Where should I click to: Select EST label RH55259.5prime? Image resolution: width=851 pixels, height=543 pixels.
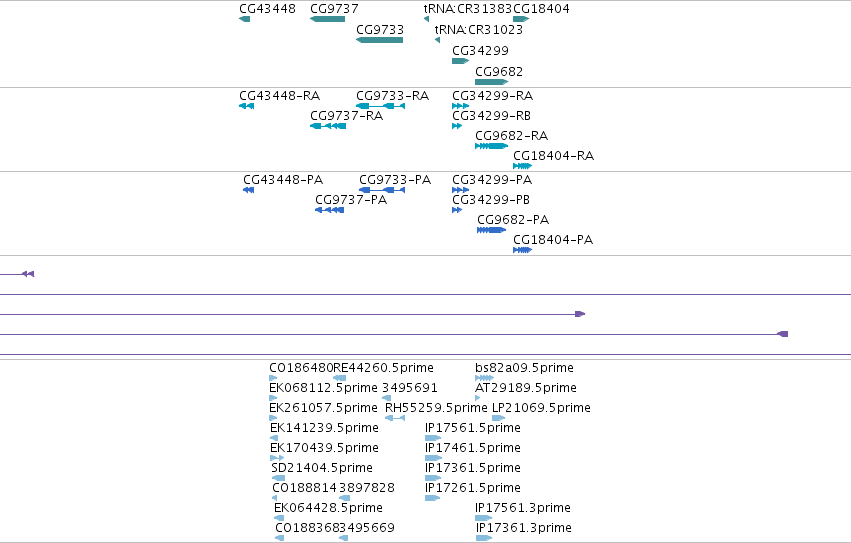[436, 408]
